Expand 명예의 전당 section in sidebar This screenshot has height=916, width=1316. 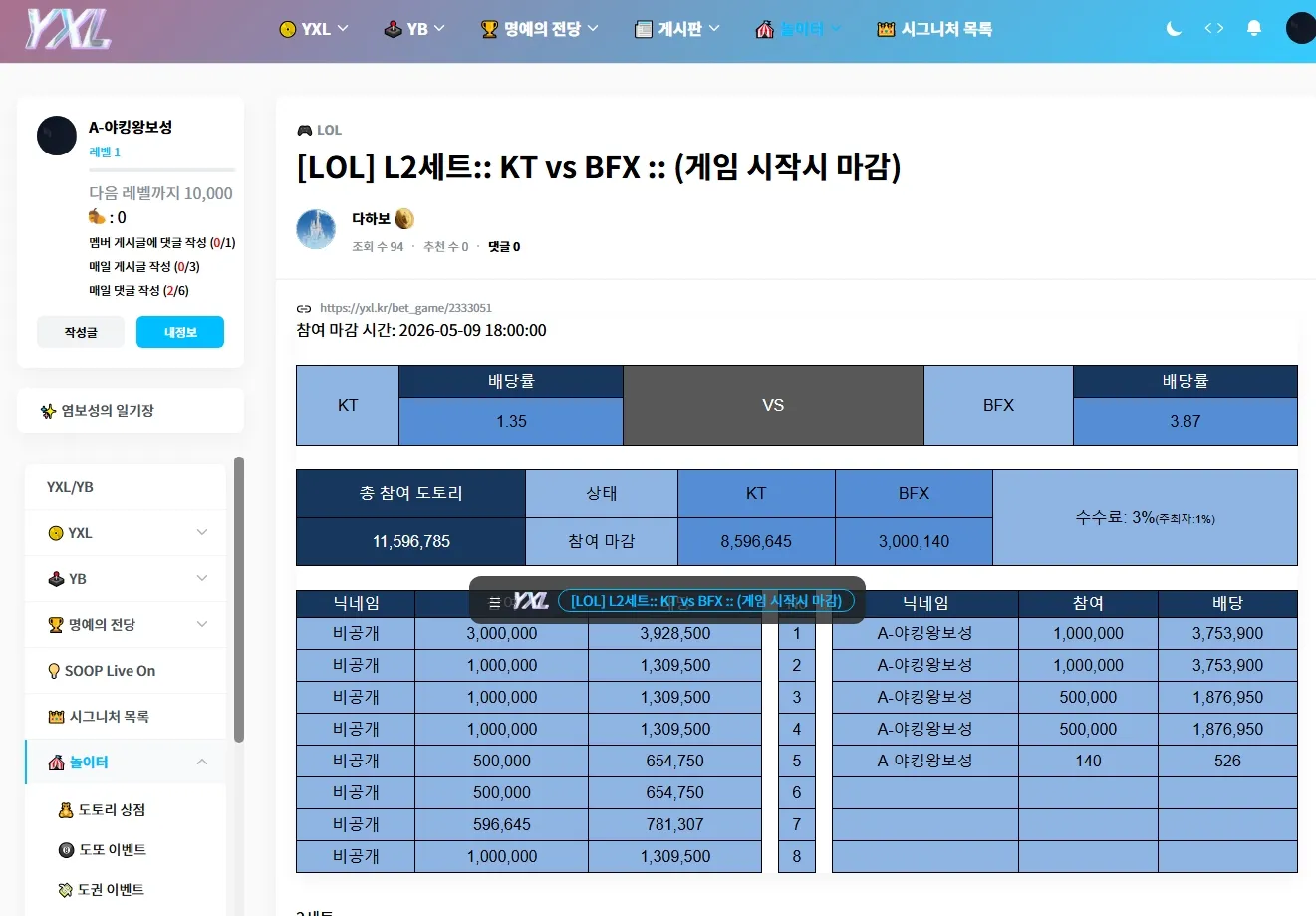click(126, 625)
